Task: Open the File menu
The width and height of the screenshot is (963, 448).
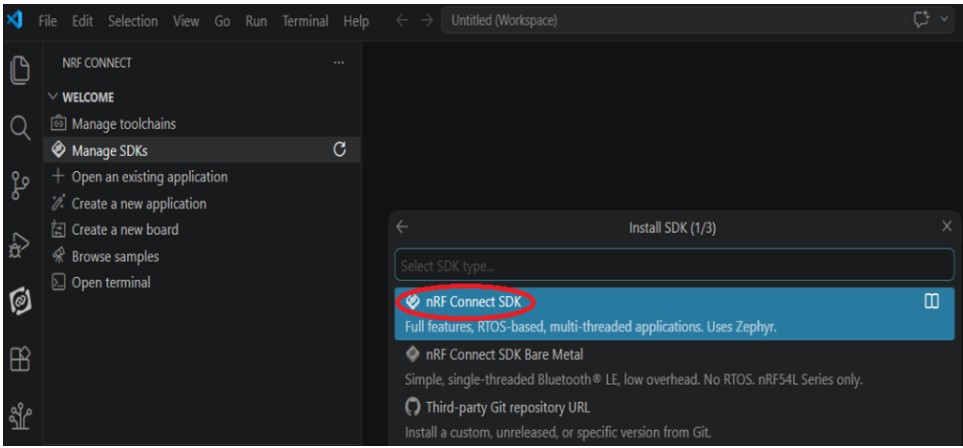Action: click(47, 21)
